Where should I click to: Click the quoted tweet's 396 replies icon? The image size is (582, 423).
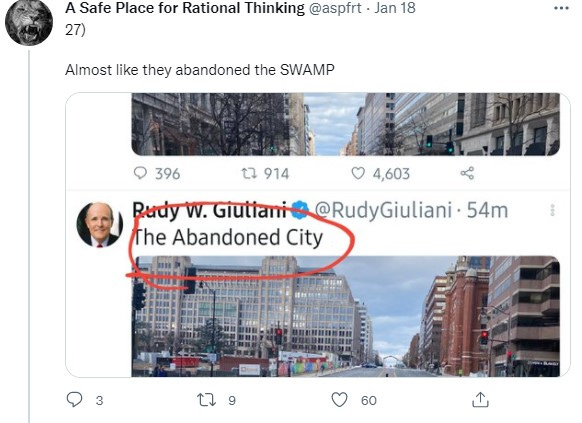pos(140,173)
